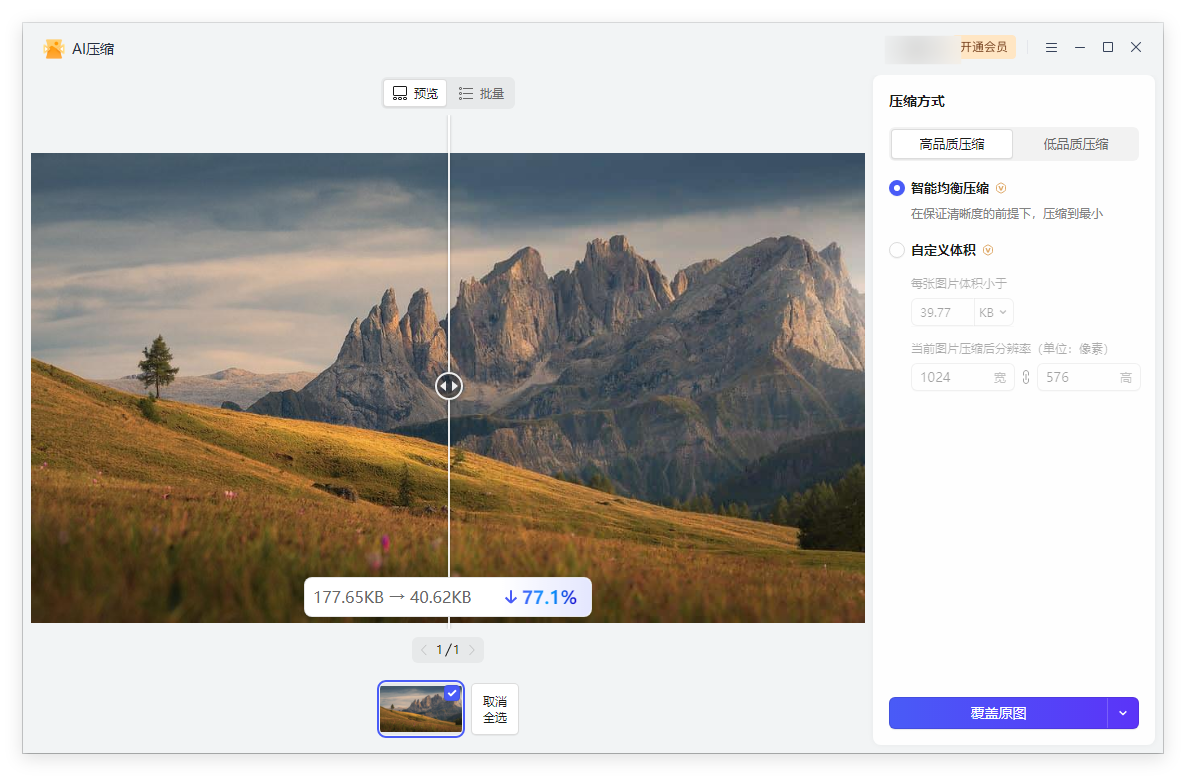1186x776 pixels.
Task: Click the VIP badge next to 智能均衡压缩
Action: (x=1001, y=188)
